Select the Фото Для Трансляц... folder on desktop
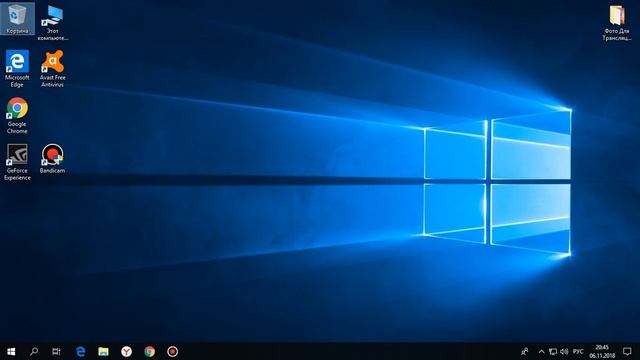The width and height of the screenshot is (640, 360). pos(617,23)
